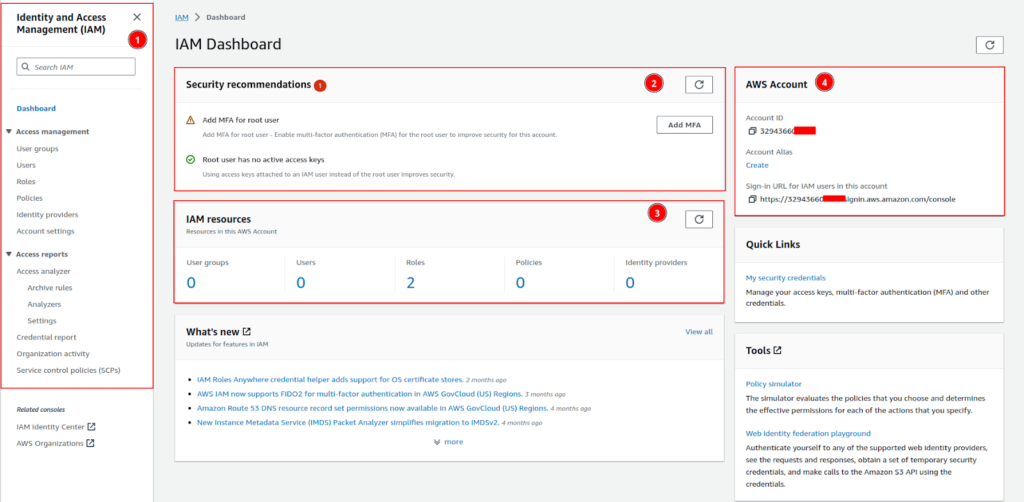This screenshot has height=502, width=1024.
Task: Click the Identity providers count 0
Action: (630, 283)
